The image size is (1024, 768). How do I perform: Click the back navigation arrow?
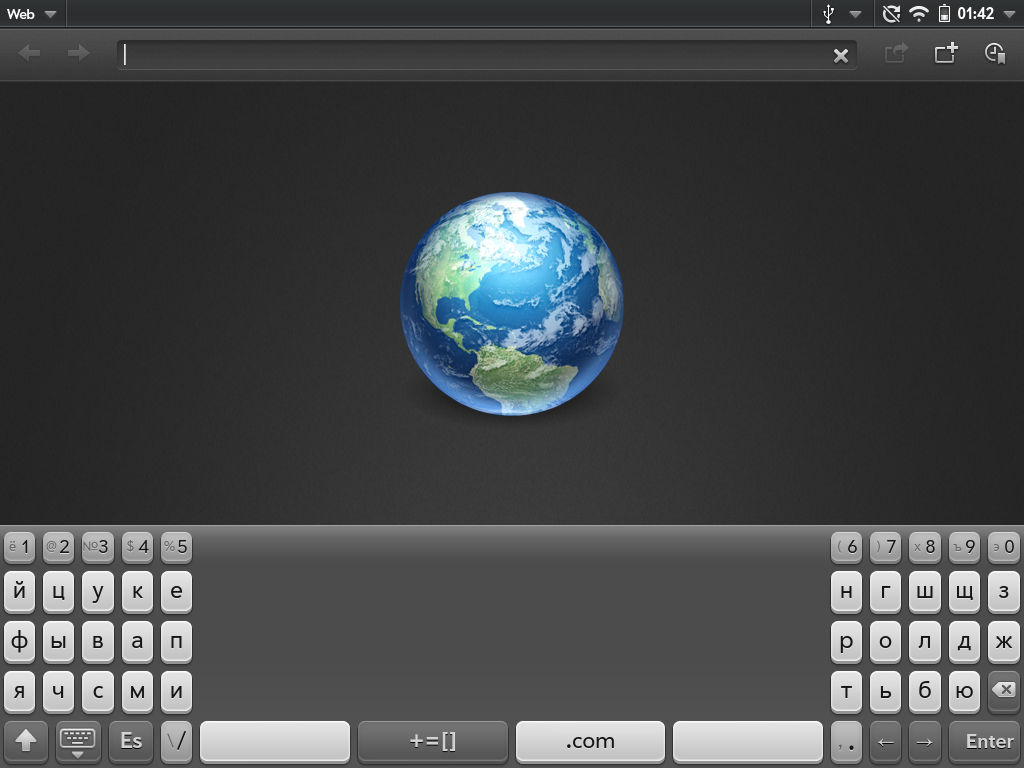[x=30, y=54]
